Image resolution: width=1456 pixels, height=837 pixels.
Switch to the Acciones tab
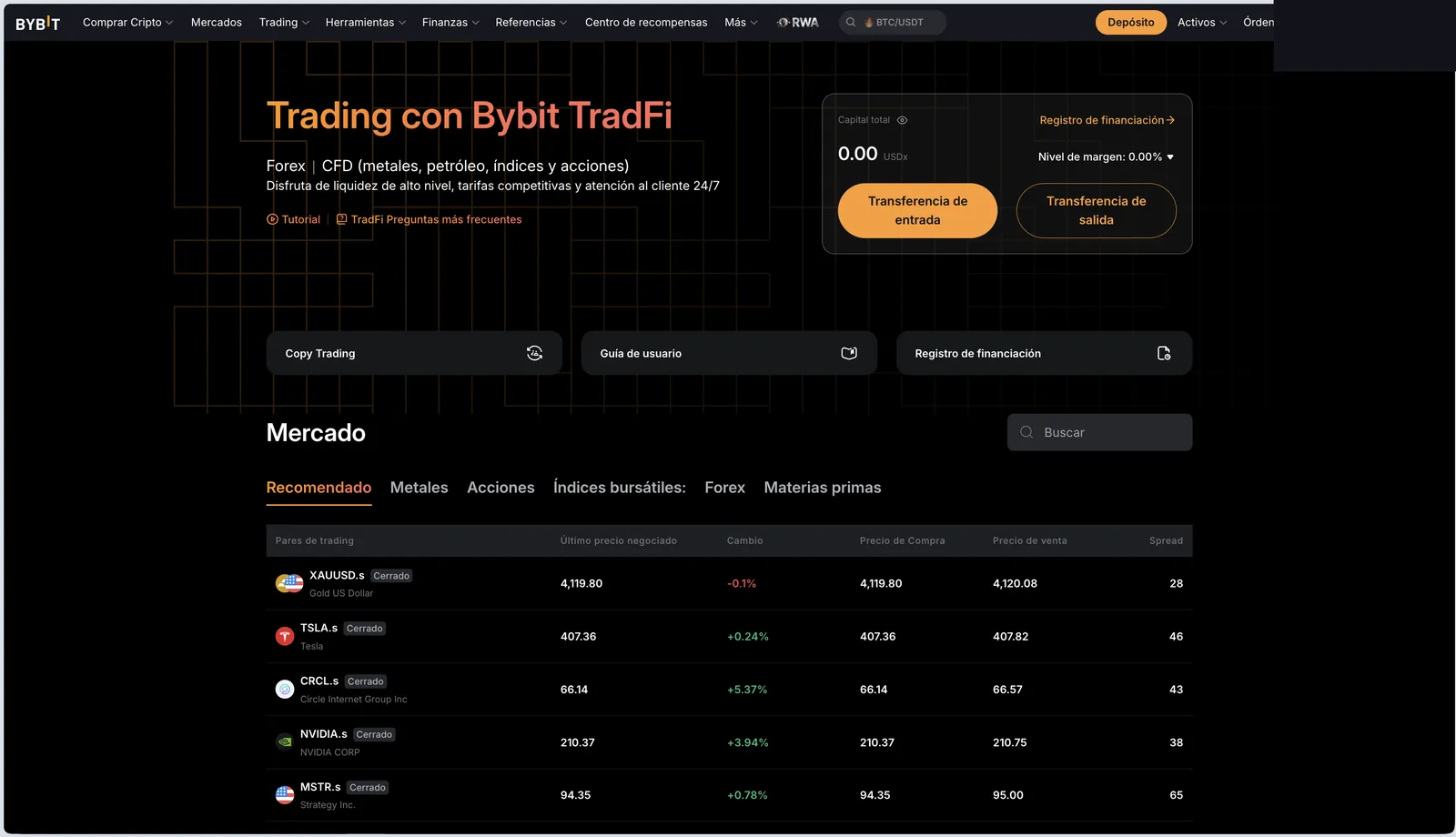tap(500, 488)
